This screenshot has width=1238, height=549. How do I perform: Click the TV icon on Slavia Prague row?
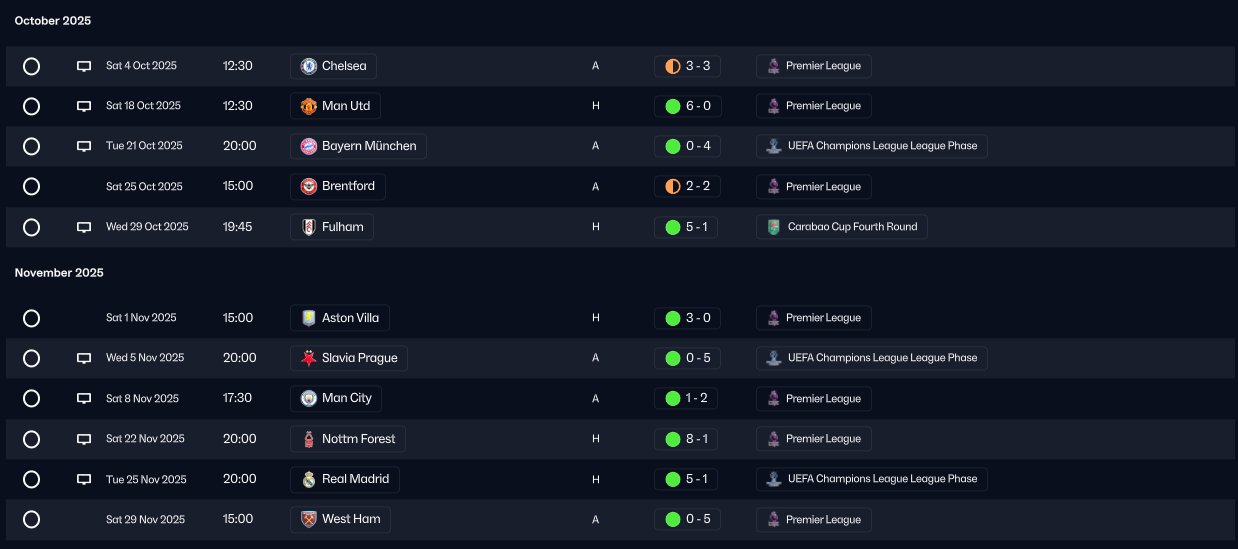pyautogui.click(x=84, y=358)
